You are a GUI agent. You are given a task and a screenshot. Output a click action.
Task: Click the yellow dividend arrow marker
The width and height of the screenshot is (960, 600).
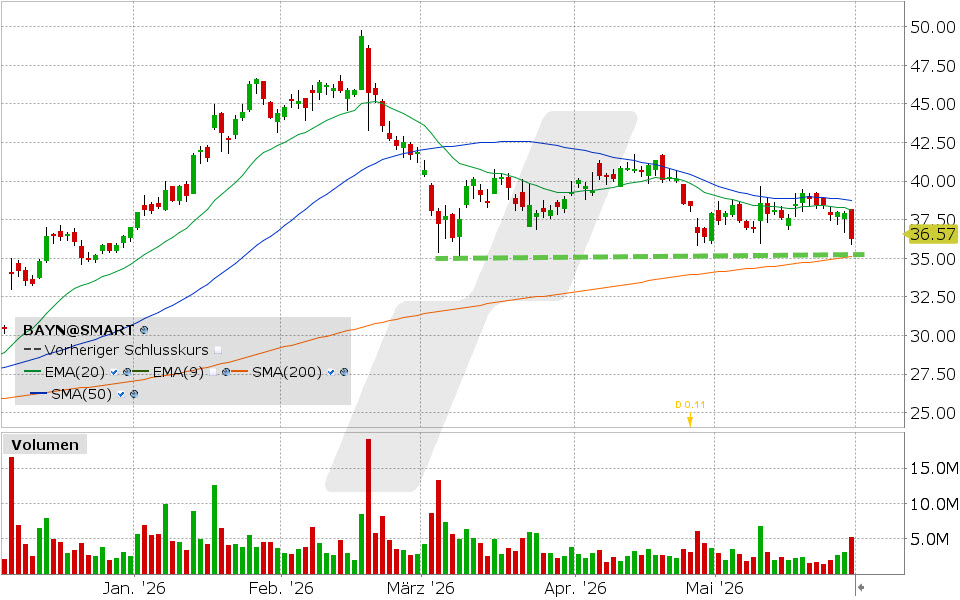690,420
